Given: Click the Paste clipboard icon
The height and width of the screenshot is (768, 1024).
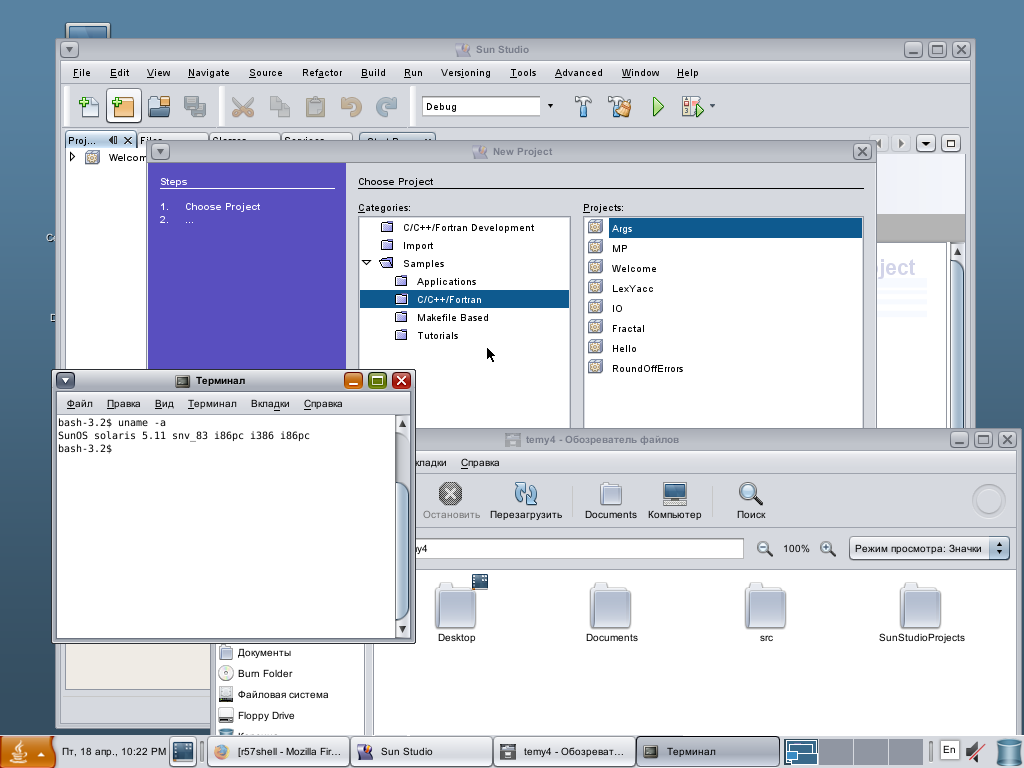Looking at the screenshot, I should tap(315, 106).
